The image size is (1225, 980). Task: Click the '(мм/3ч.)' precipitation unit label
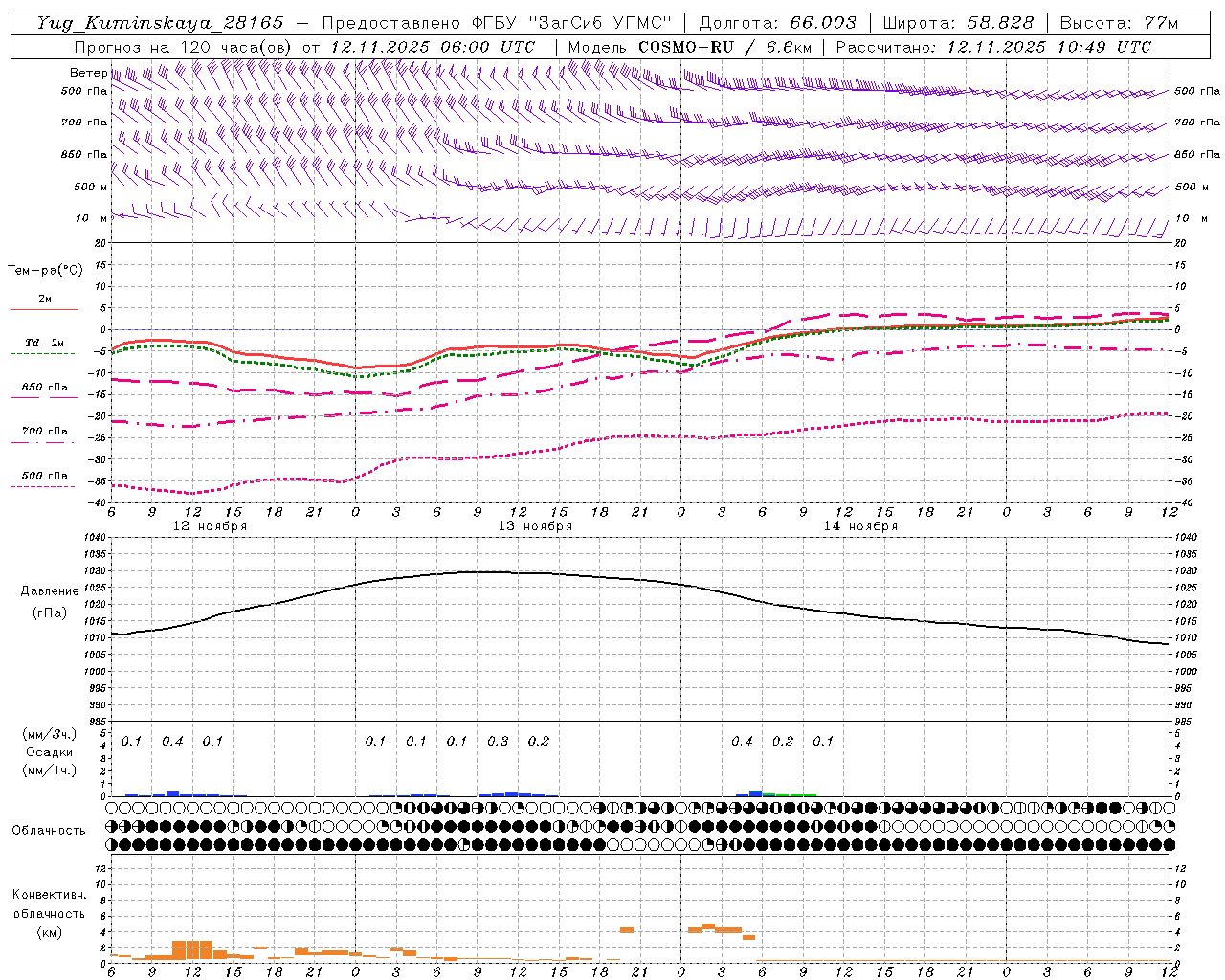click(x=50, y=734)
